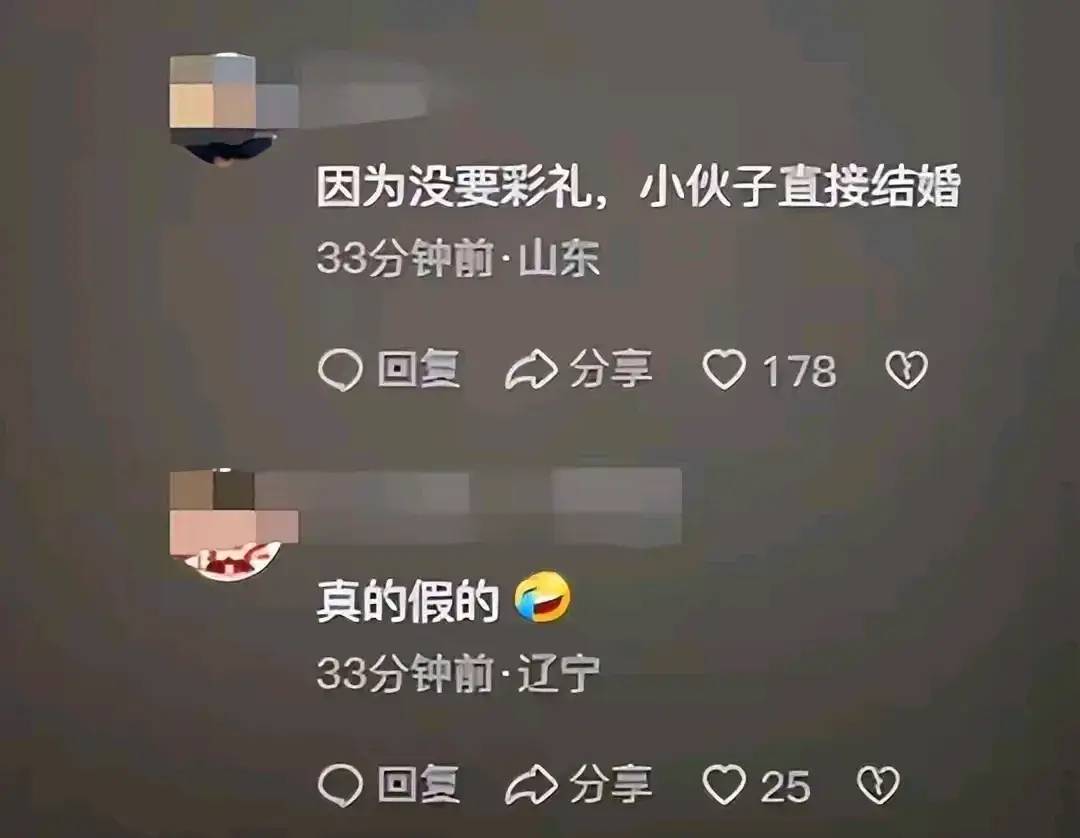Like the 真的假的 comment with its heart icon

[724, 784]
